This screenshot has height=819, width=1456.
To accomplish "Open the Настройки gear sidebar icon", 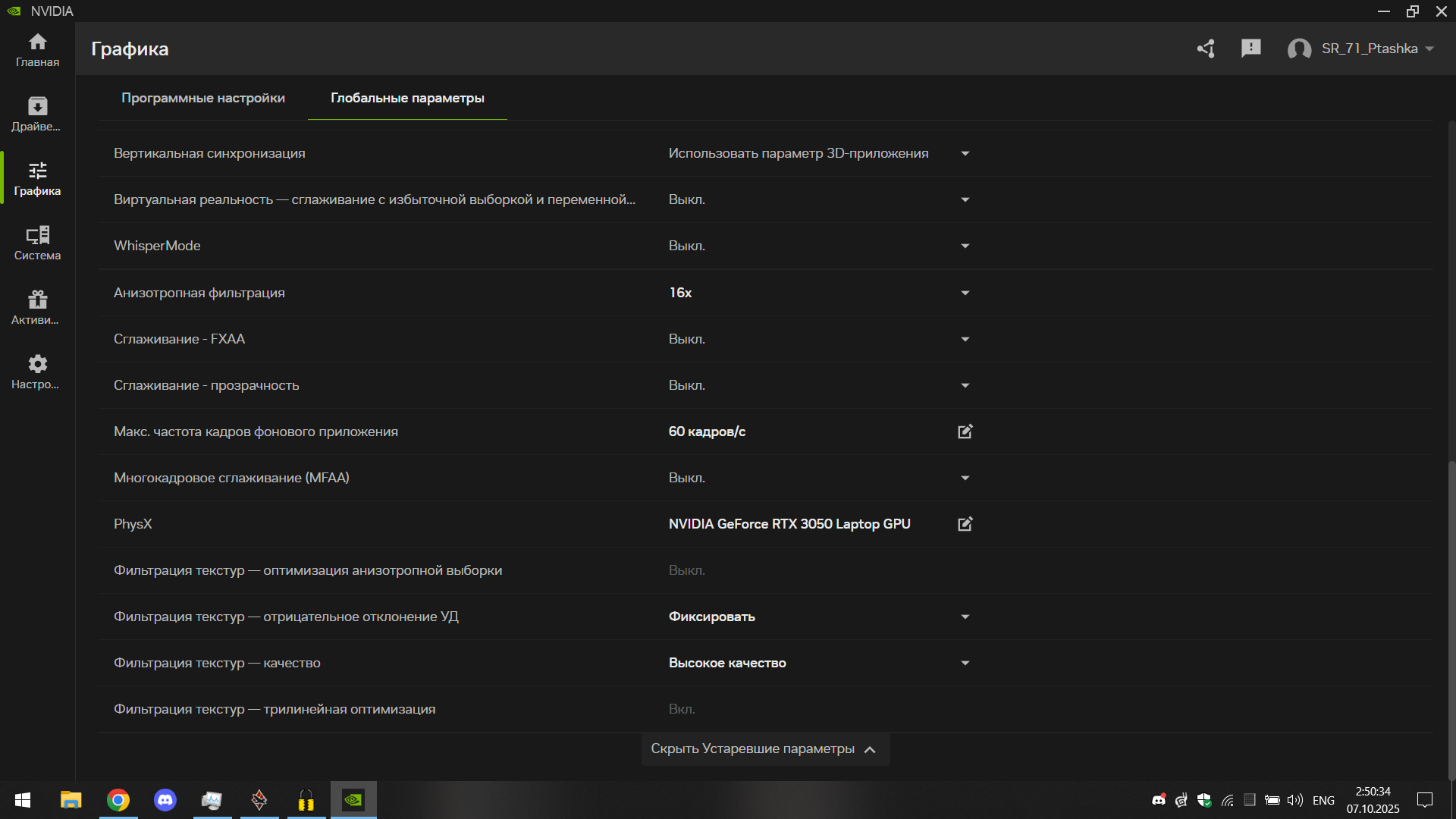I will (x=37, y=372).
